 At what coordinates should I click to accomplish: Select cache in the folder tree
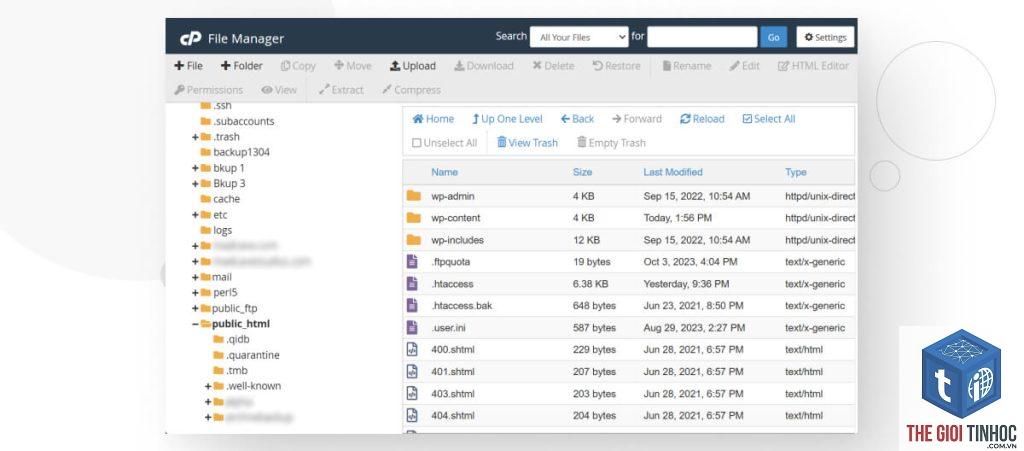pyautogui.click(x=227, y=199)
